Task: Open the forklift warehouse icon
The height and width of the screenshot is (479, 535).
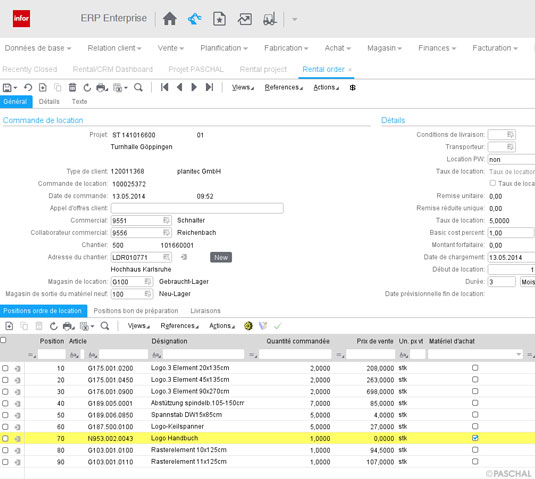Action: coord(270,19)
